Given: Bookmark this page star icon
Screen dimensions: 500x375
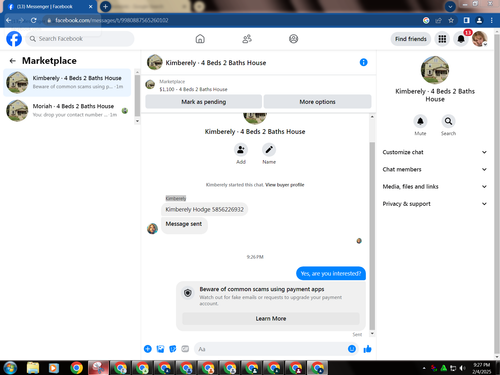Looking at the screenshot, I should pyautogui.click(x=451, y=20).
